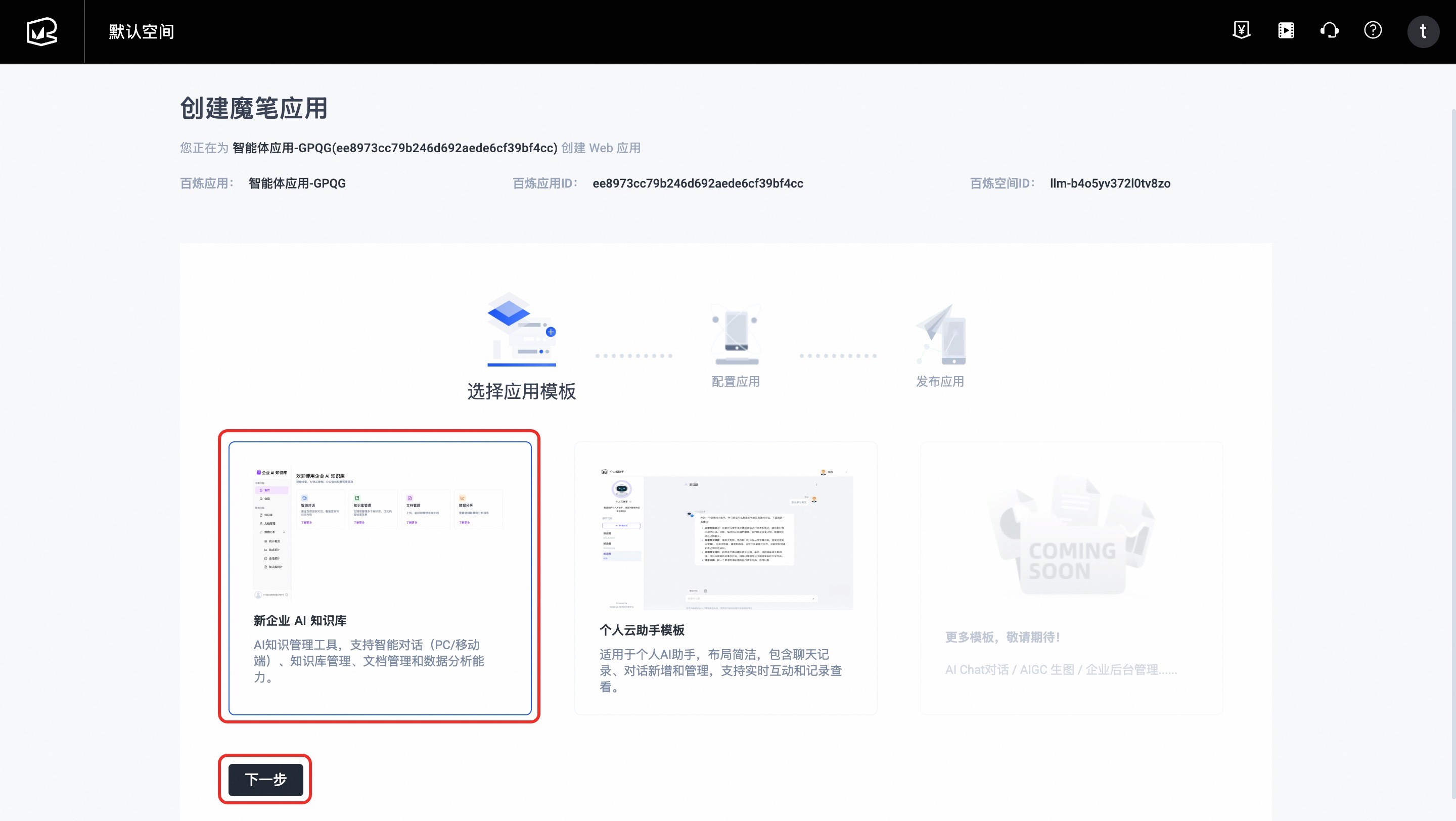Click the 智能体应用-GPQG app name link

tap(297, 183)
